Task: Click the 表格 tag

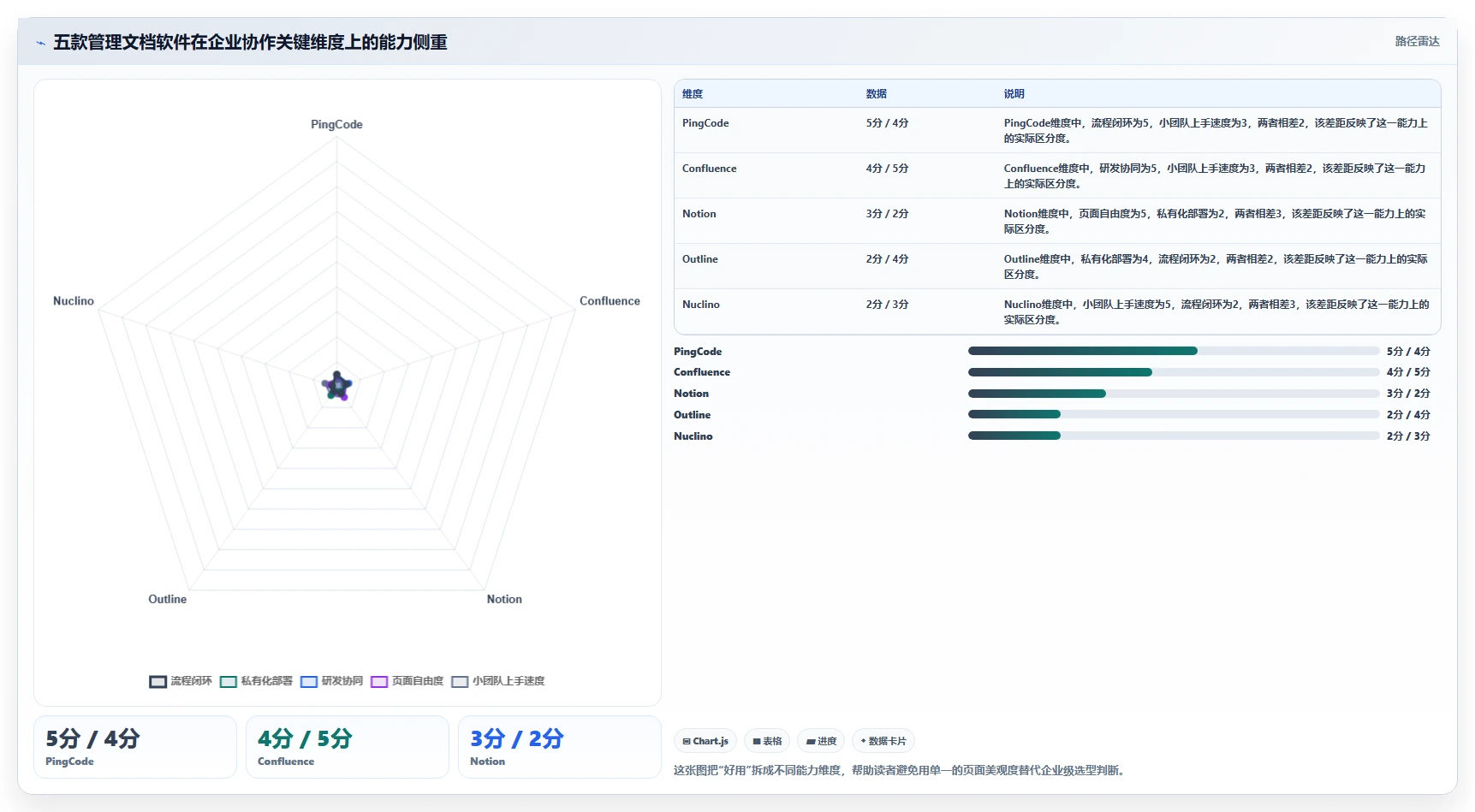Action: tap(767, 741)
